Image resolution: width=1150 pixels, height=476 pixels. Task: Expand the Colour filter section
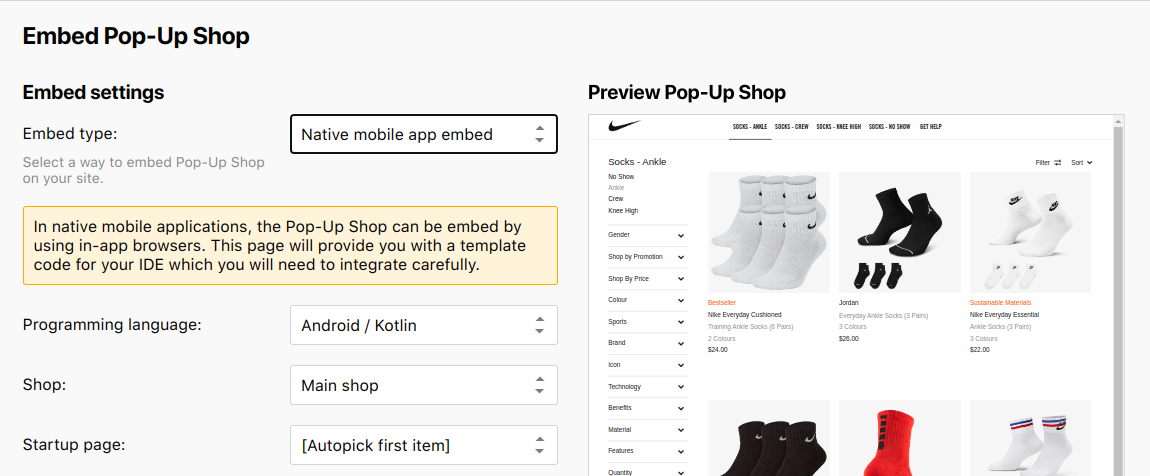[x=646, y=300]
